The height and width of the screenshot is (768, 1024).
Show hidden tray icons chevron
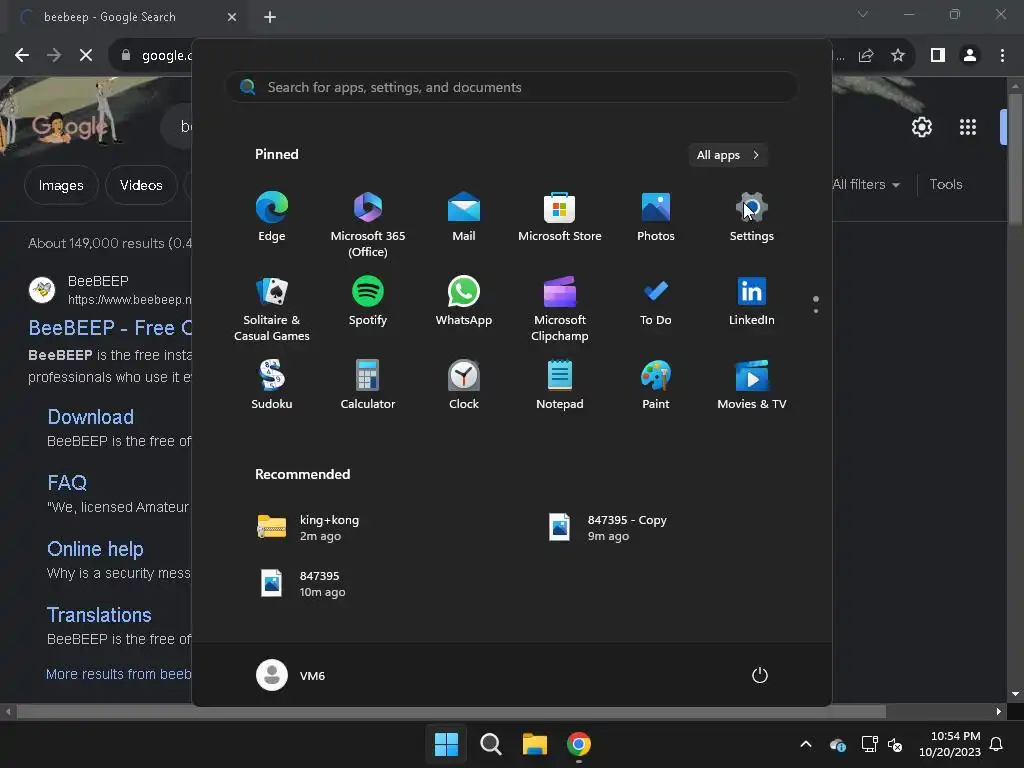click(806, 744)
